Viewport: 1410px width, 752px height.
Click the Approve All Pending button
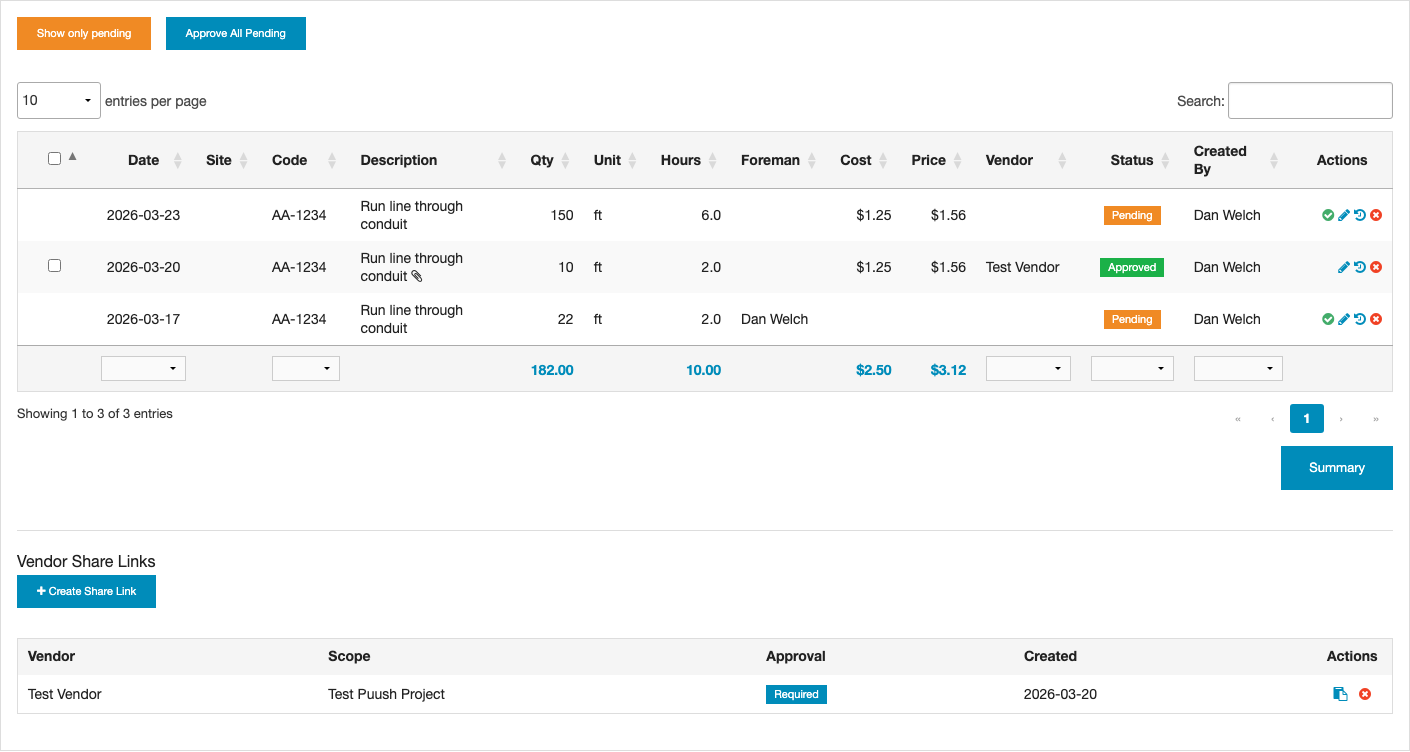pyautogui.click(x=236, y=33)
